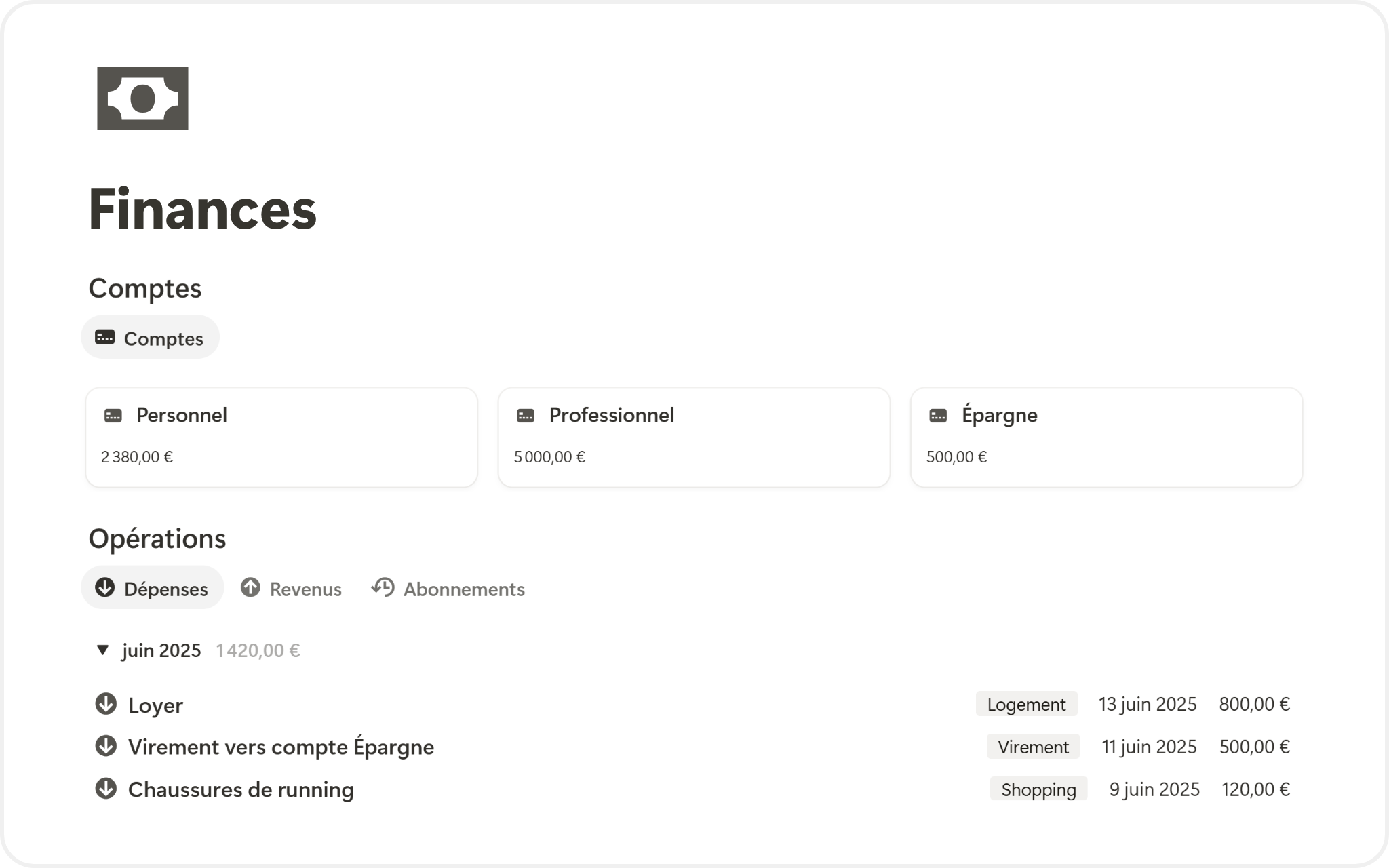This screenshot has height=868, width=1389.
Task: Open the Abonnements tab
Action: (x=463, y=589)
